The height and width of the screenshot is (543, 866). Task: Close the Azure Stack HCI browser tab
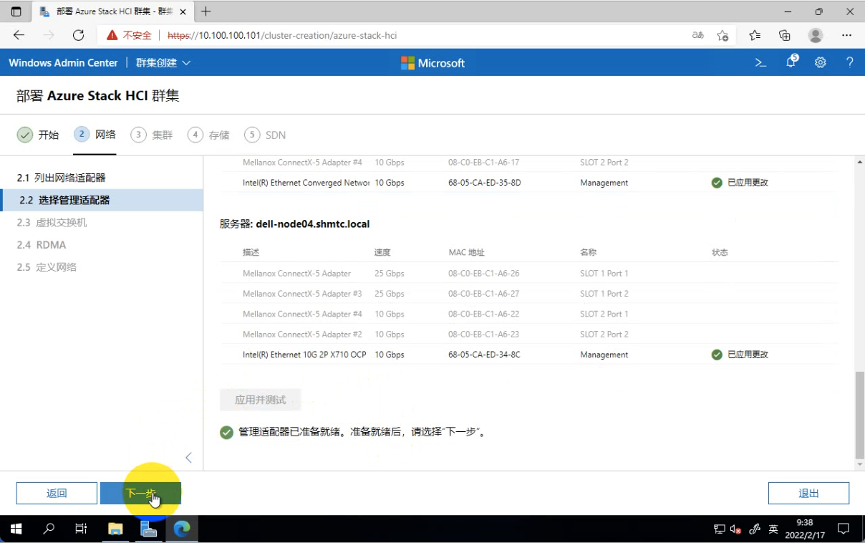tap(183, 12)
